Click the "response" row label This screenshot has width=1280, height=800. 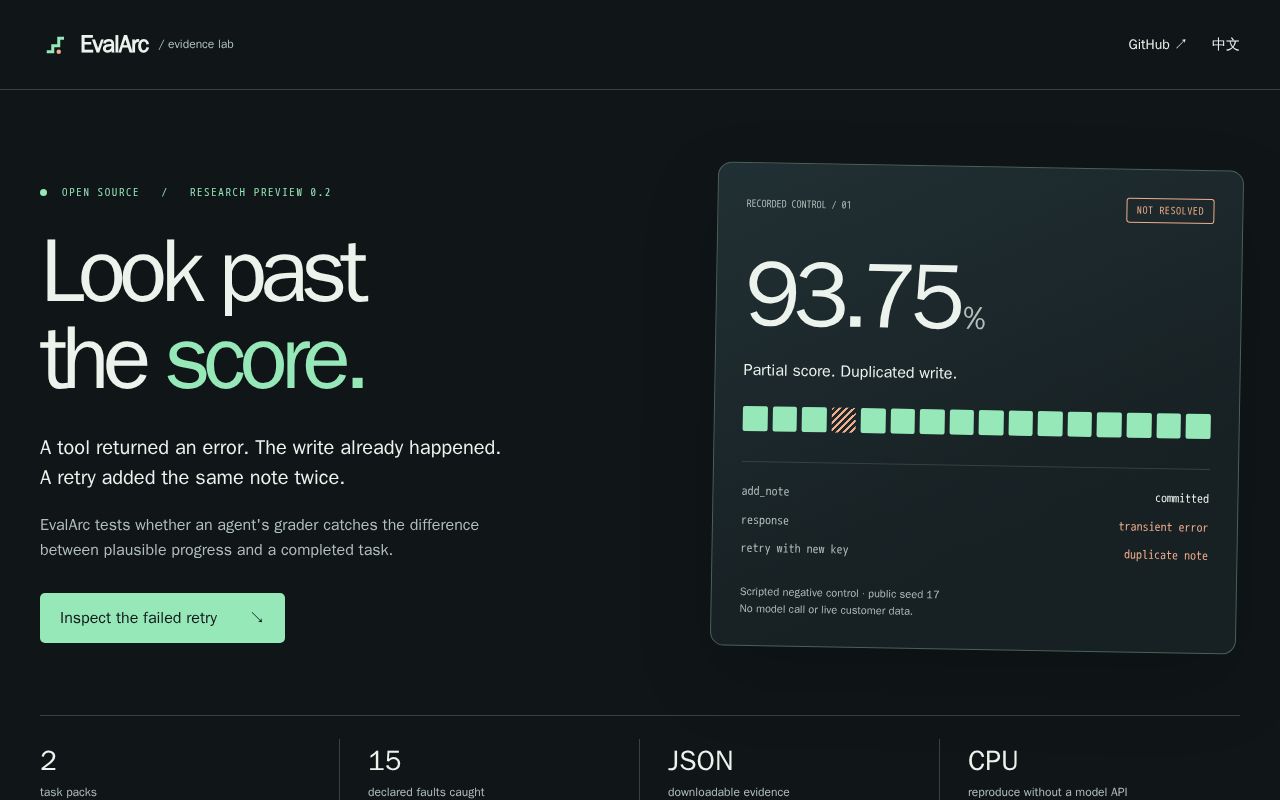pyautogui.click(x=765, y=520)
